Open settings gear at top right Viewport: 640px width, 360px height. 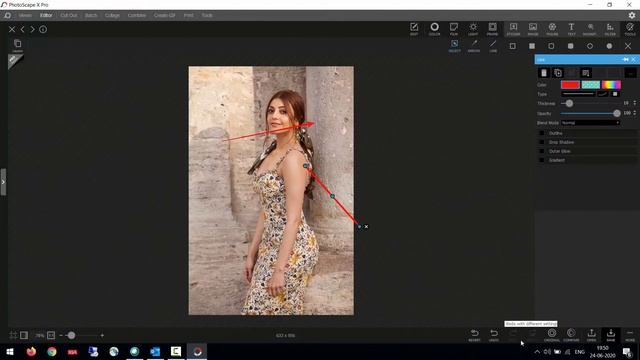click(632, 15)
